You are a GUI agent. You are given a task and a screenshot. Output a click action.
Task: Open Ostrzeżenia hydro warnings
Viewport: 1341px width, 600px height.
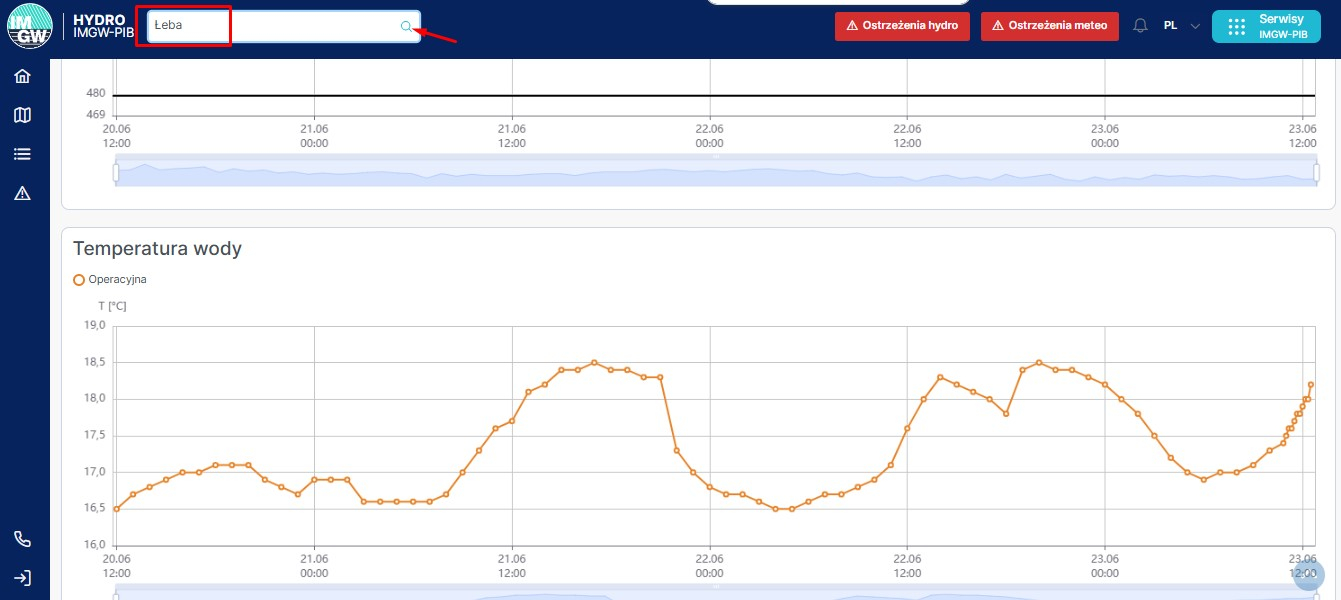pos(902,26)
